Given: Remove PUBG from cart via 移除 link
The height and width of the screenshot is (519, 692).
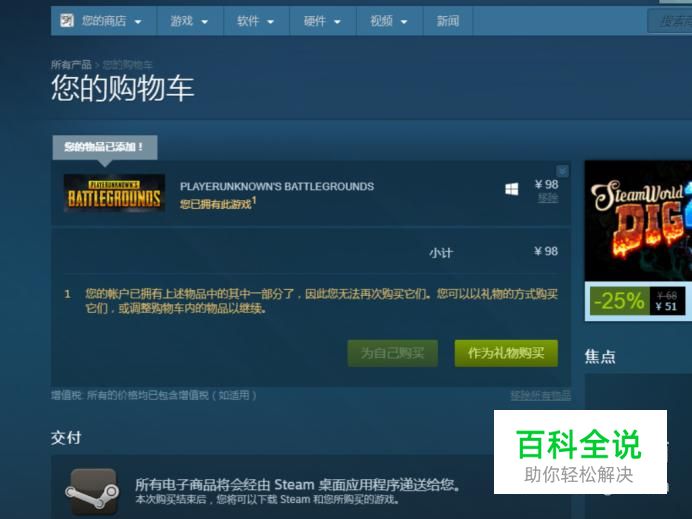Looking at the screenshot, I should coord(548,198).
